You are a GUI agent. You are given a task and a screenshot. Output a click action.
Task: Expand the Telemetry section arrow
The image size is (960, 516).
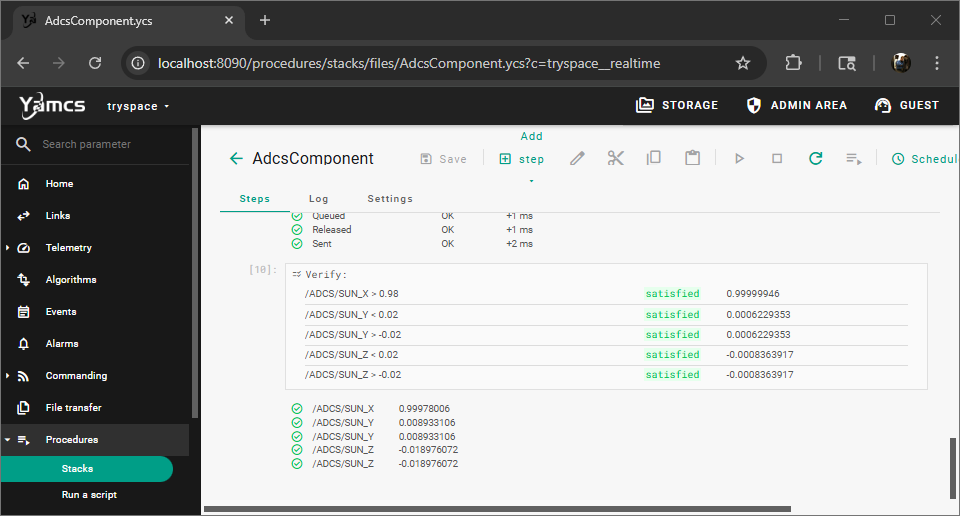click(x=7, y=248)
